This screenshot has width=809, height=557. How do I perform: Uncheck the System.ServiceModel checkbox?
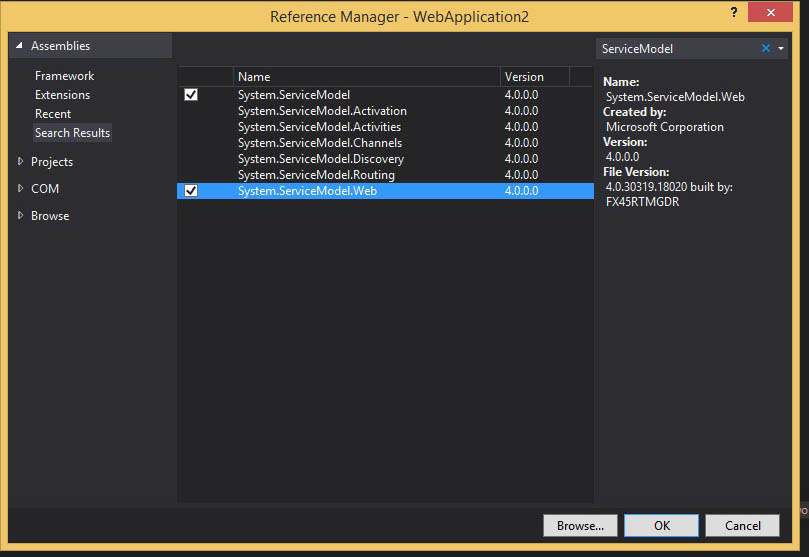(x=191, y=95)
